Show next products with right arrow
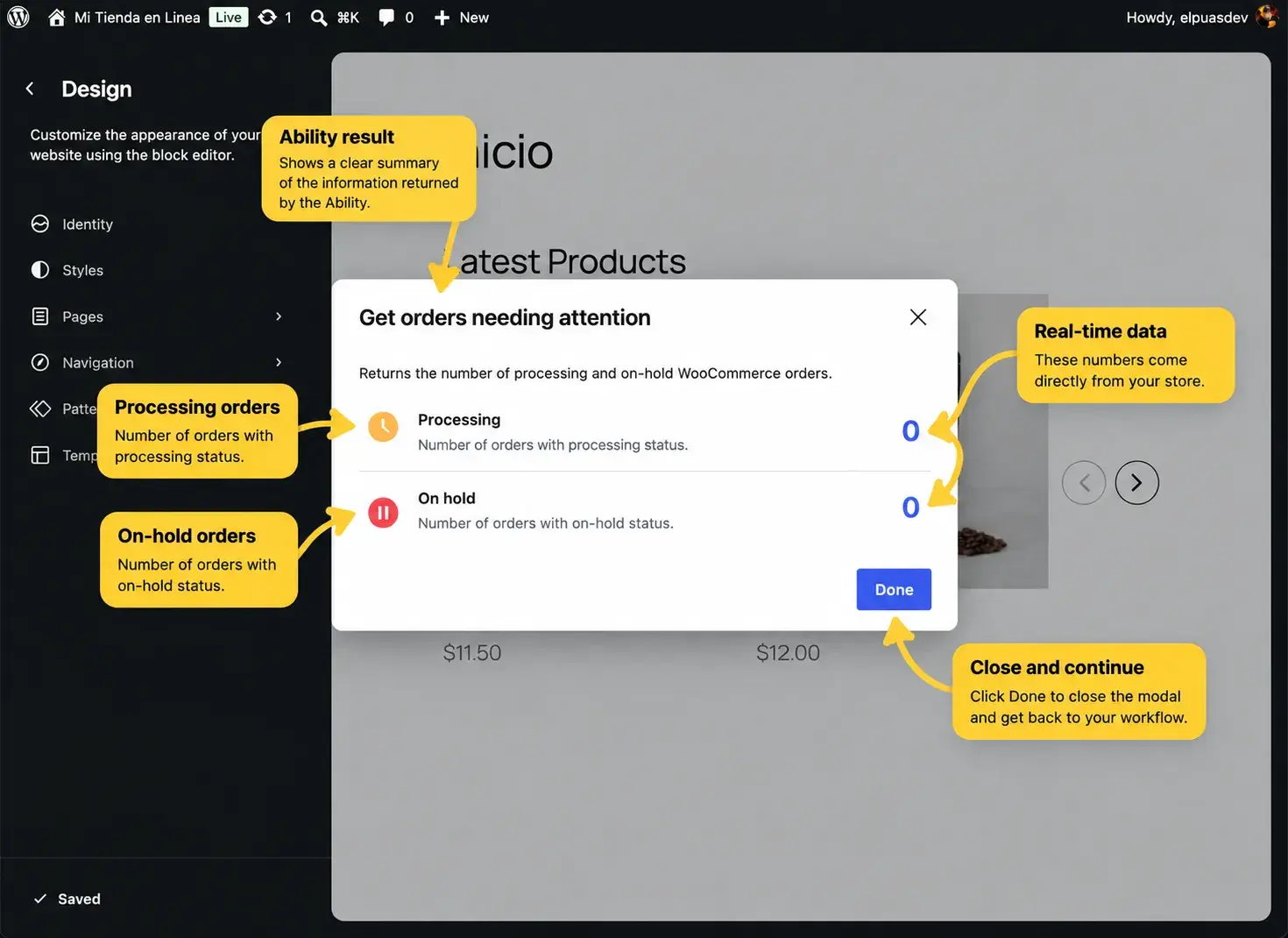Image resolution: width=1288 pixels, height=938 pixels. point(1137,483)
